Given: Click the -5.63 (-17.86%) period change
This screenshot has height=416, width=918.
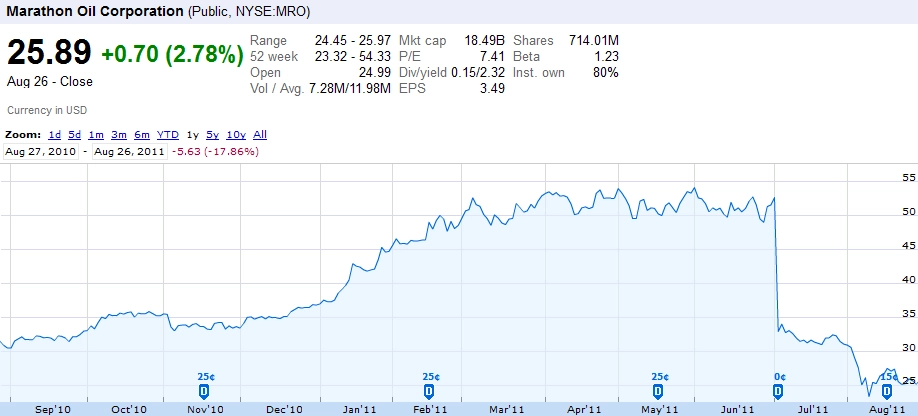Looking at the screenshot, I should (215, 152).
